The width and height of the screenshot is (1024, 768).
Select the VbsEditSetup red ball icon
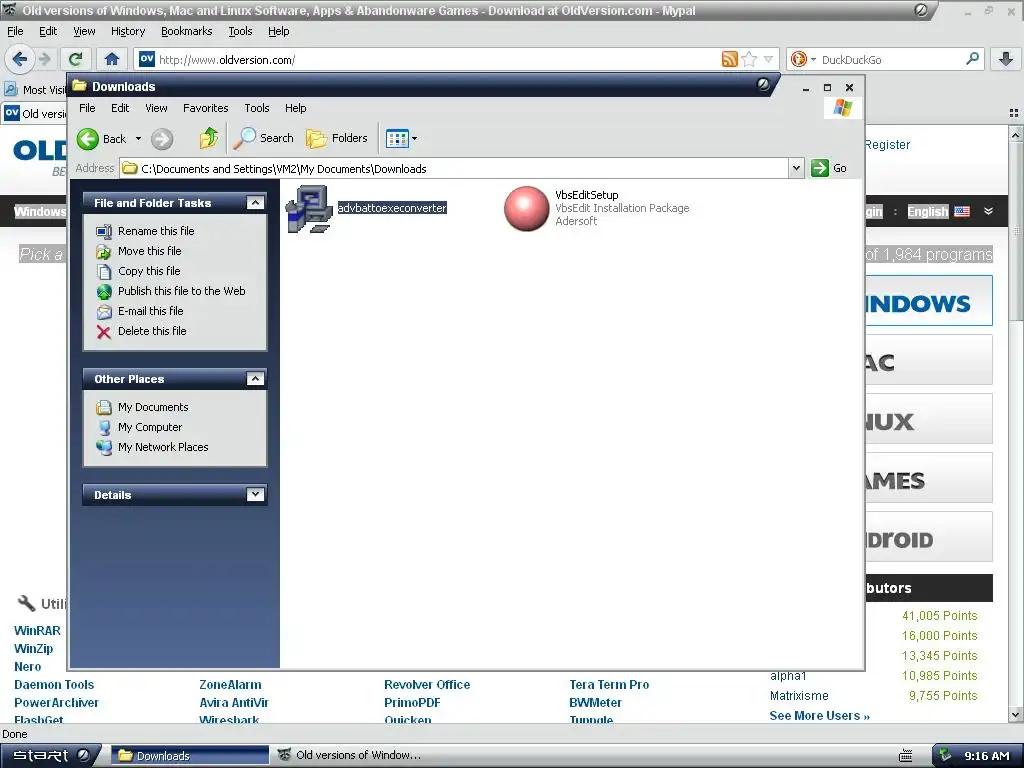click(x=526, y=208)
